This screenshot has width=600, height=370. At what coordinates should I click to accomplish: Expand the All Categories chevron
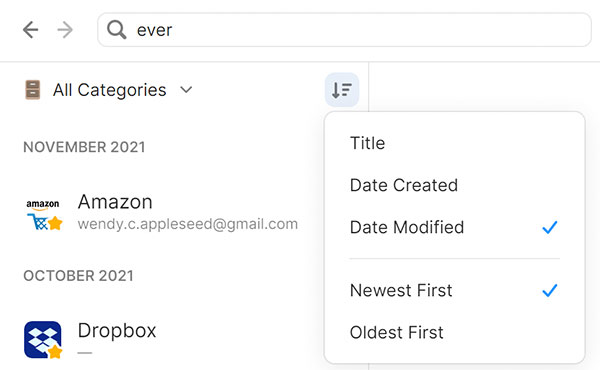[186, 90]
